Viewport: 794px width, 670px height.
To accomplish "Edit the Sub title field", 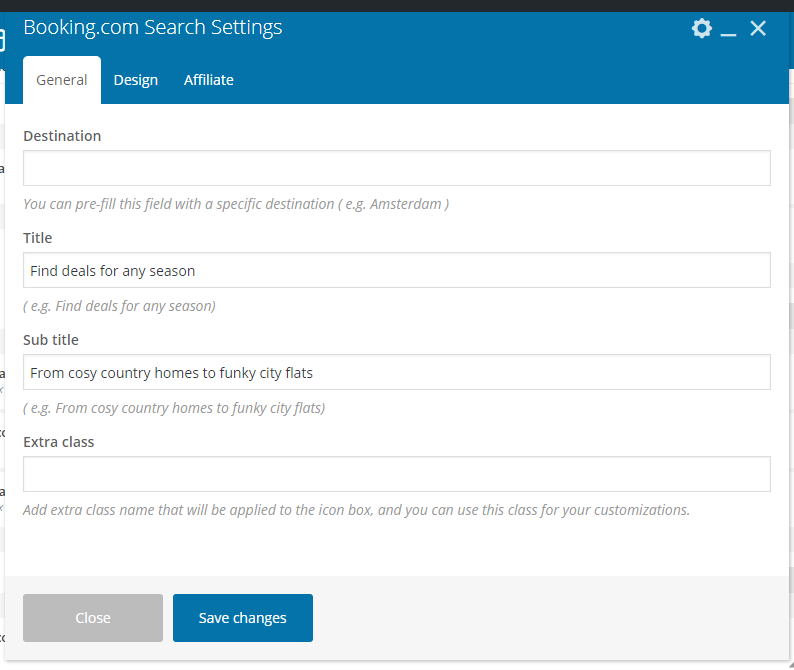I will tap(396, 372).
